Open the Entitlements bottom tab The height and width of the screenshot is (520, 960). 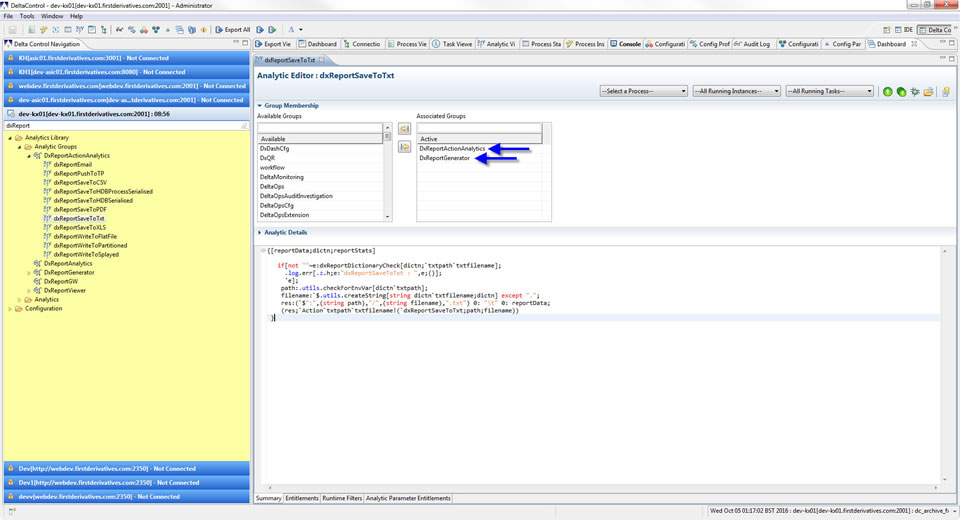pos(302,499)
